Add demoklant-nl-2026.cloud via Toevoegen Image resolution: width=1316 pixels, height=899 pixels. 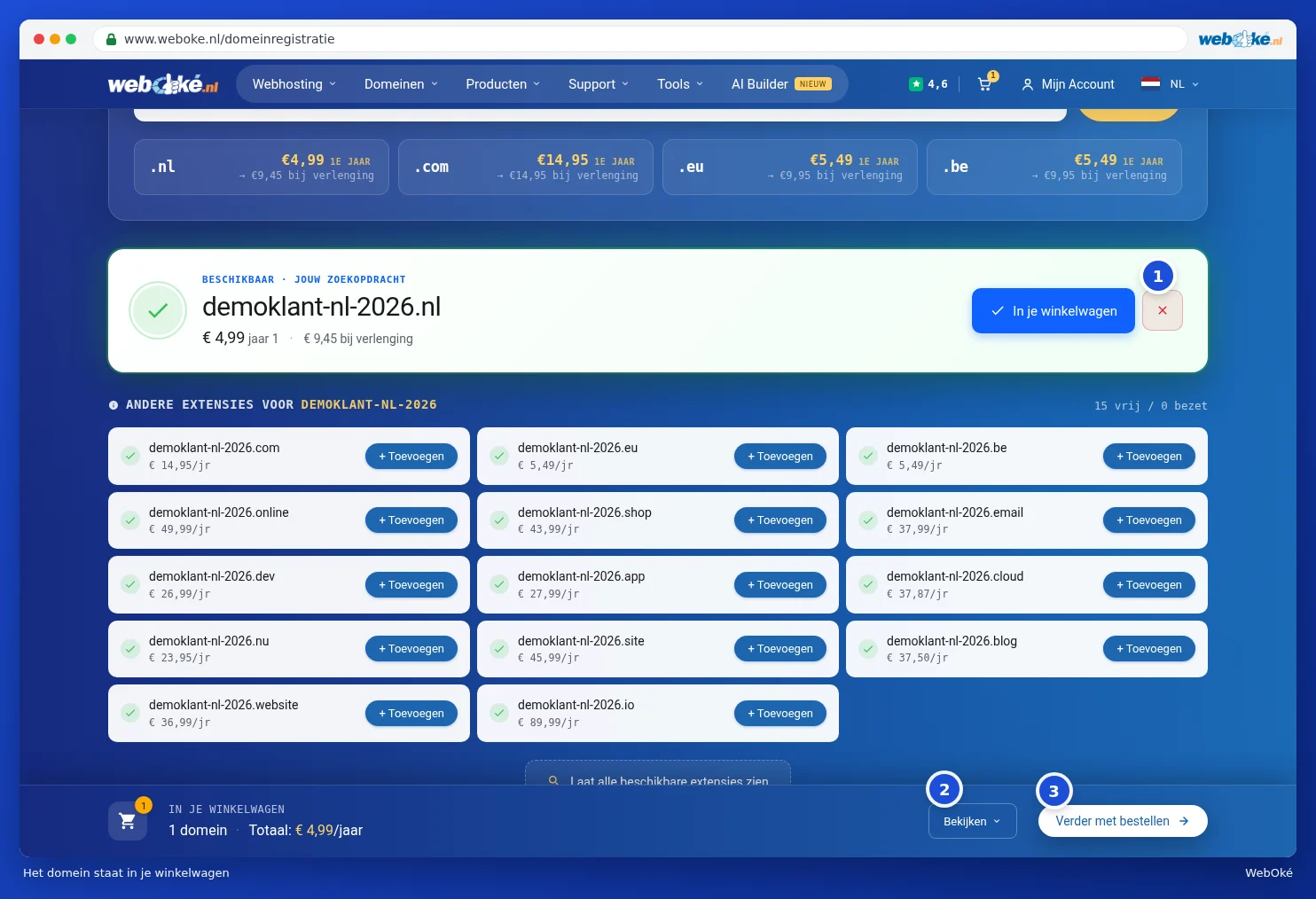click(1149, 585)
